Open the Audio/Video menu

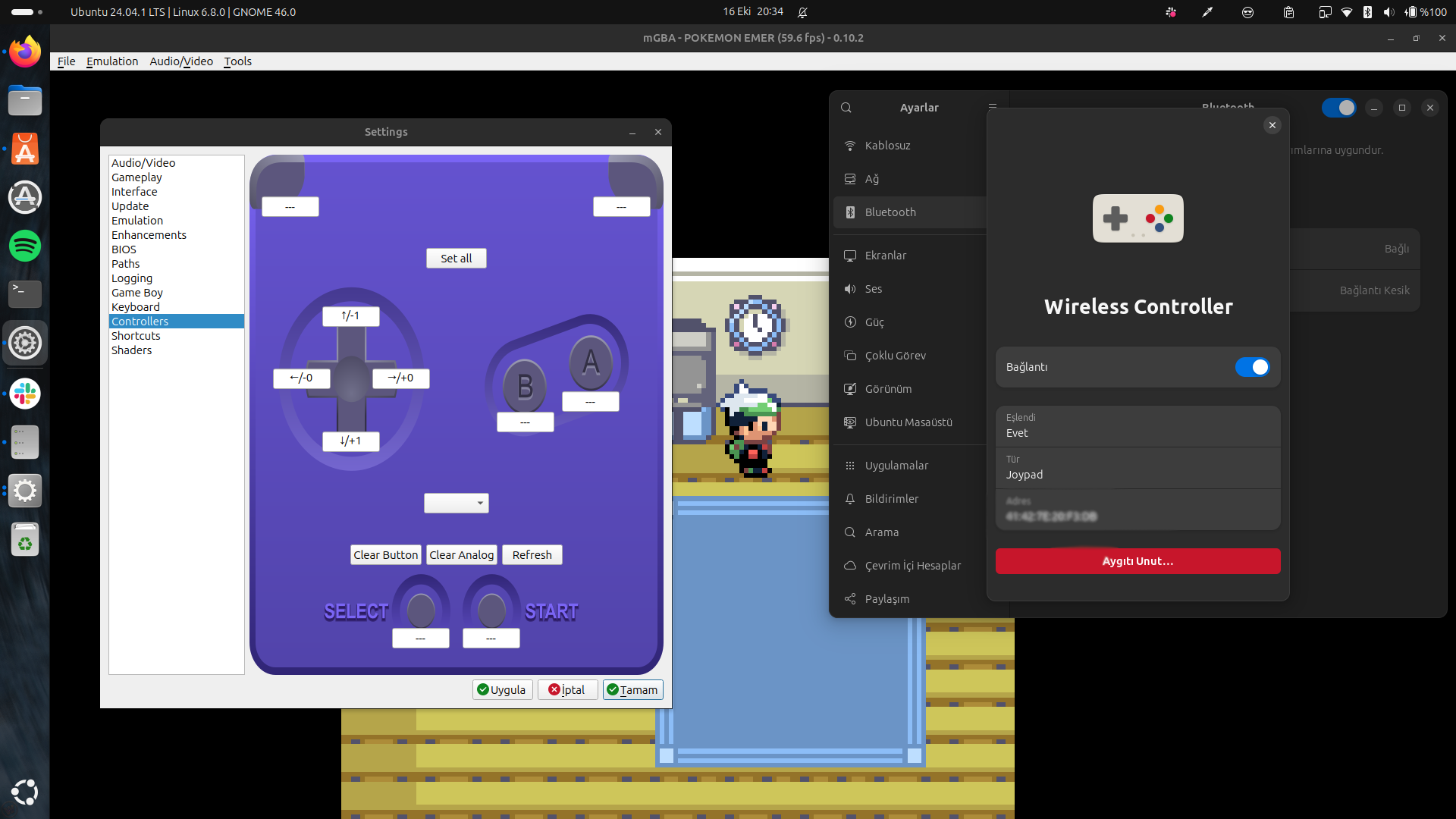[x=181, y=61]
